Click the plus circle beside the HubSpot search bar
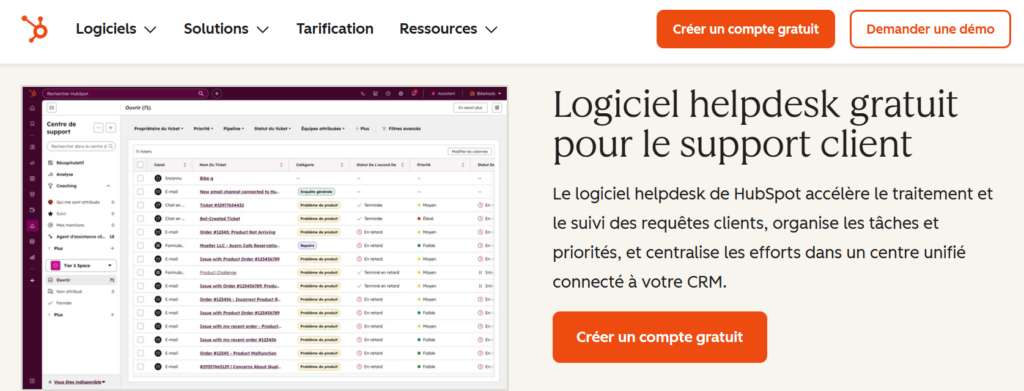Screen dimensions: 1024x391 (217, 94)
